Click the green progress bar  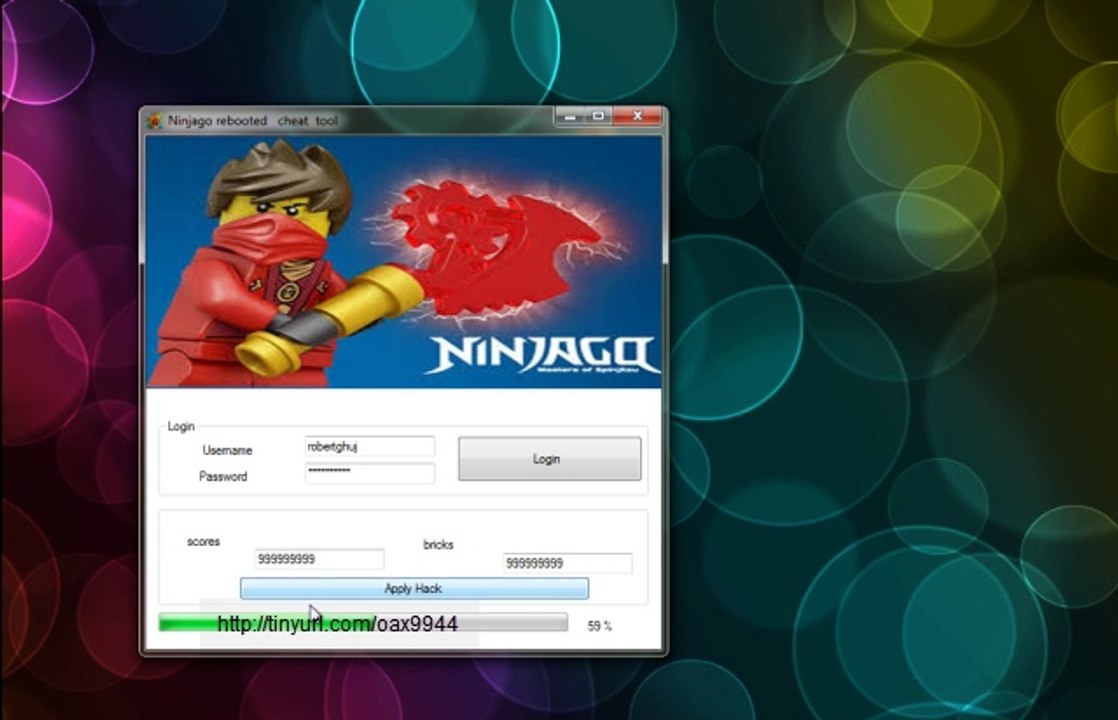point(363,623)
